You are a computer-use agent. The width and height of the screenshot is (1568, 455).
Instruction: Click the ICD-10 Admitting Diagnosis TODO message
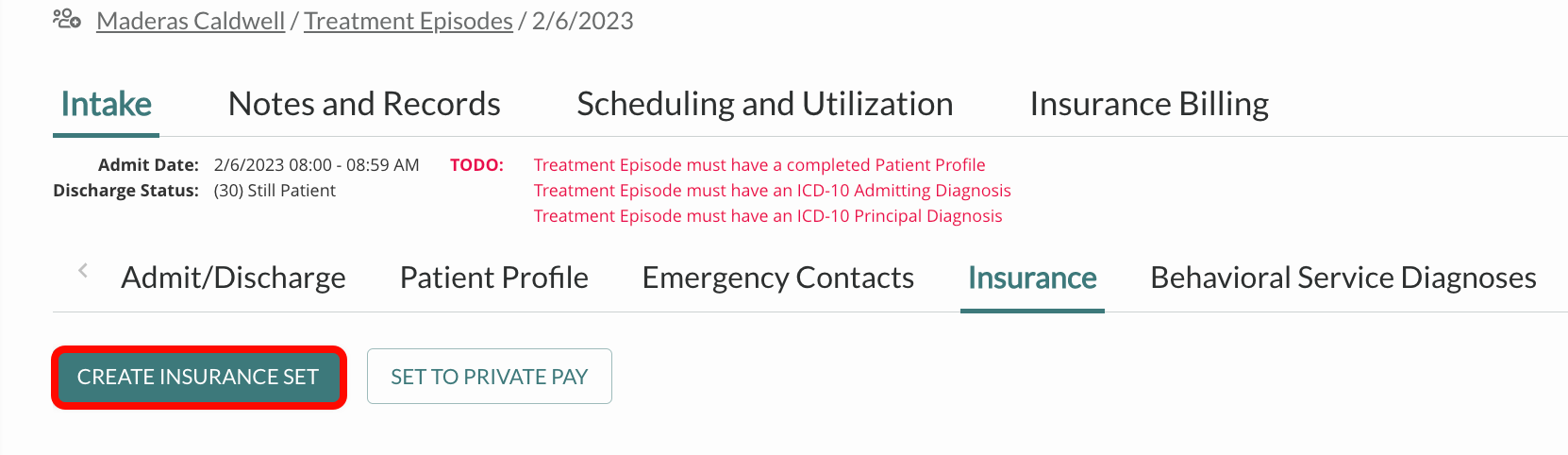coord(773,191)
